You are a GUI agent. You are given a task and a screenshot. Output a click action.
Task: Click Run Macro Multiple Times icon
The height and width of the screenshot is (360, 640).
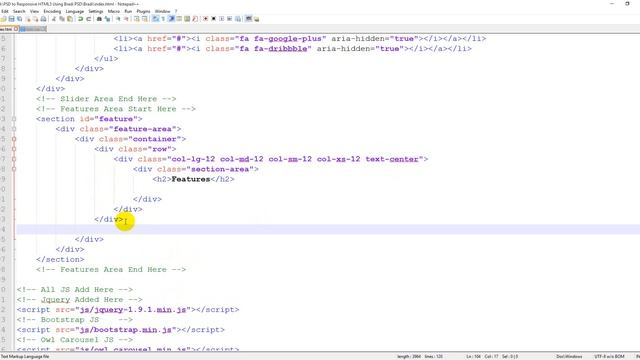229,19
